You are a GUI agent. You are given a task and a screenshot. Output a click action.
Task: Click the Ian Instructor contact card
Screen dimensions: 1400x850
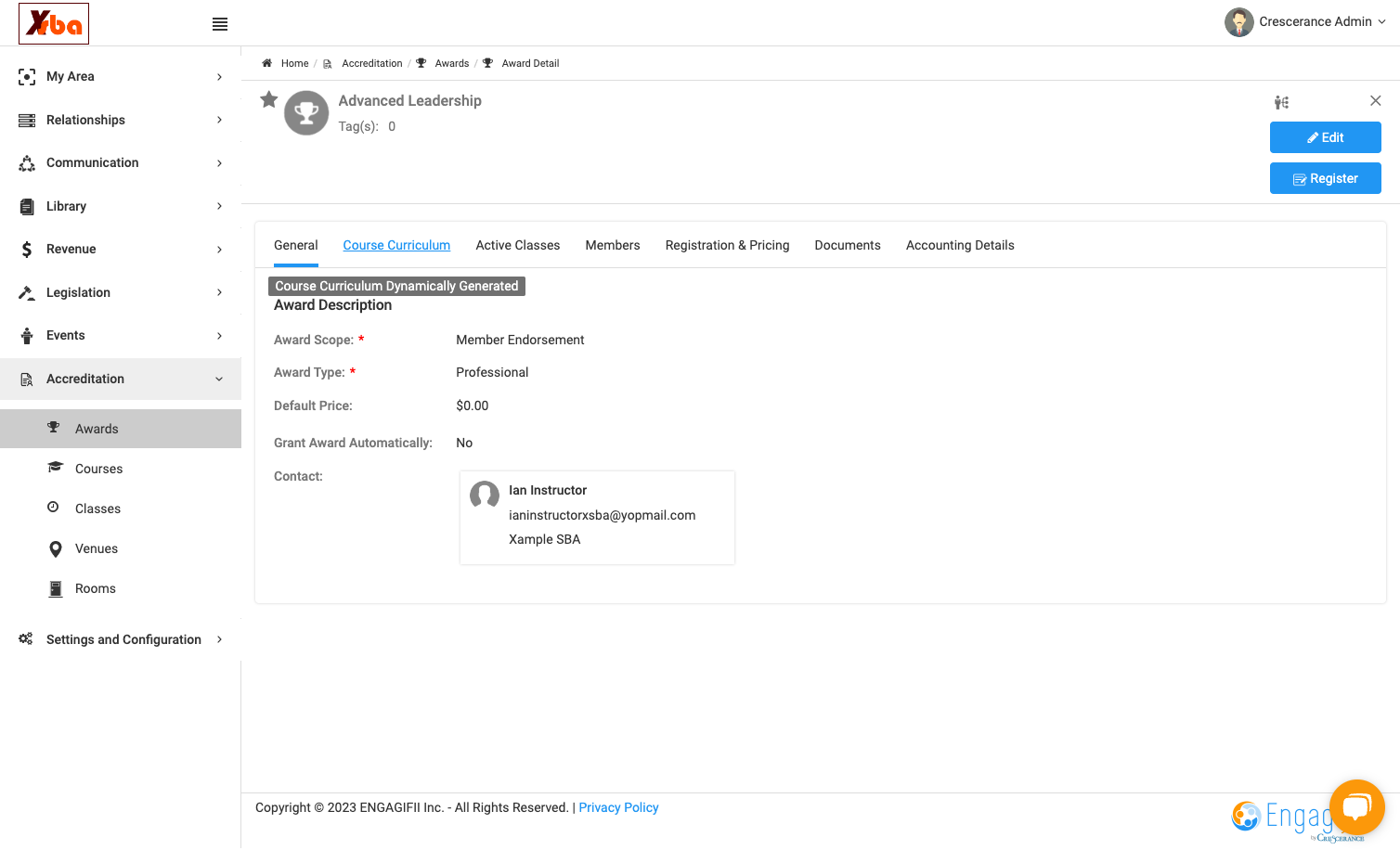point(597,518)
